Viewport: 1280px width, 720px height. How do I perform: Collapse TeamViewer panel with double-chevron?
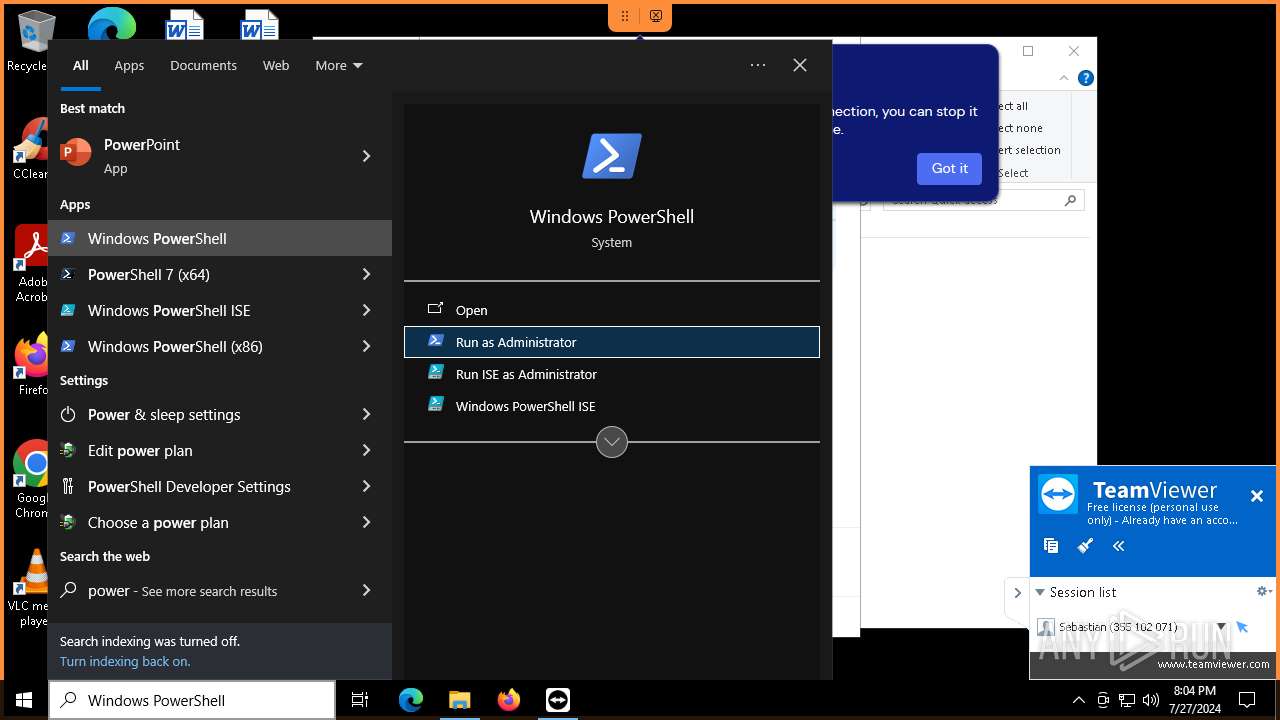[1119, 545]
